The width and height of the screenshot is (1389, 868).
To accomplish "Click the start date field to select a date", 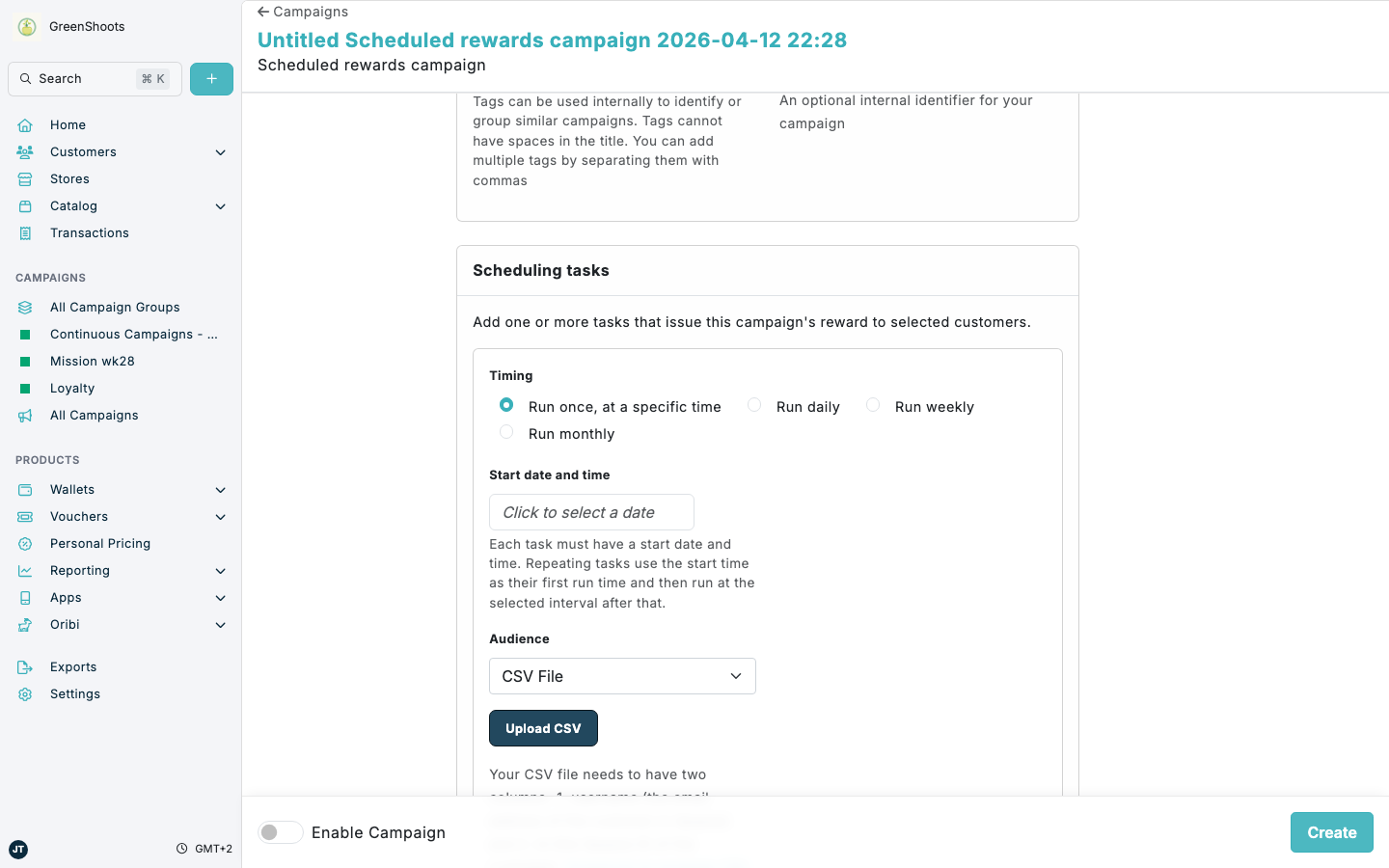I will (590, 512).
